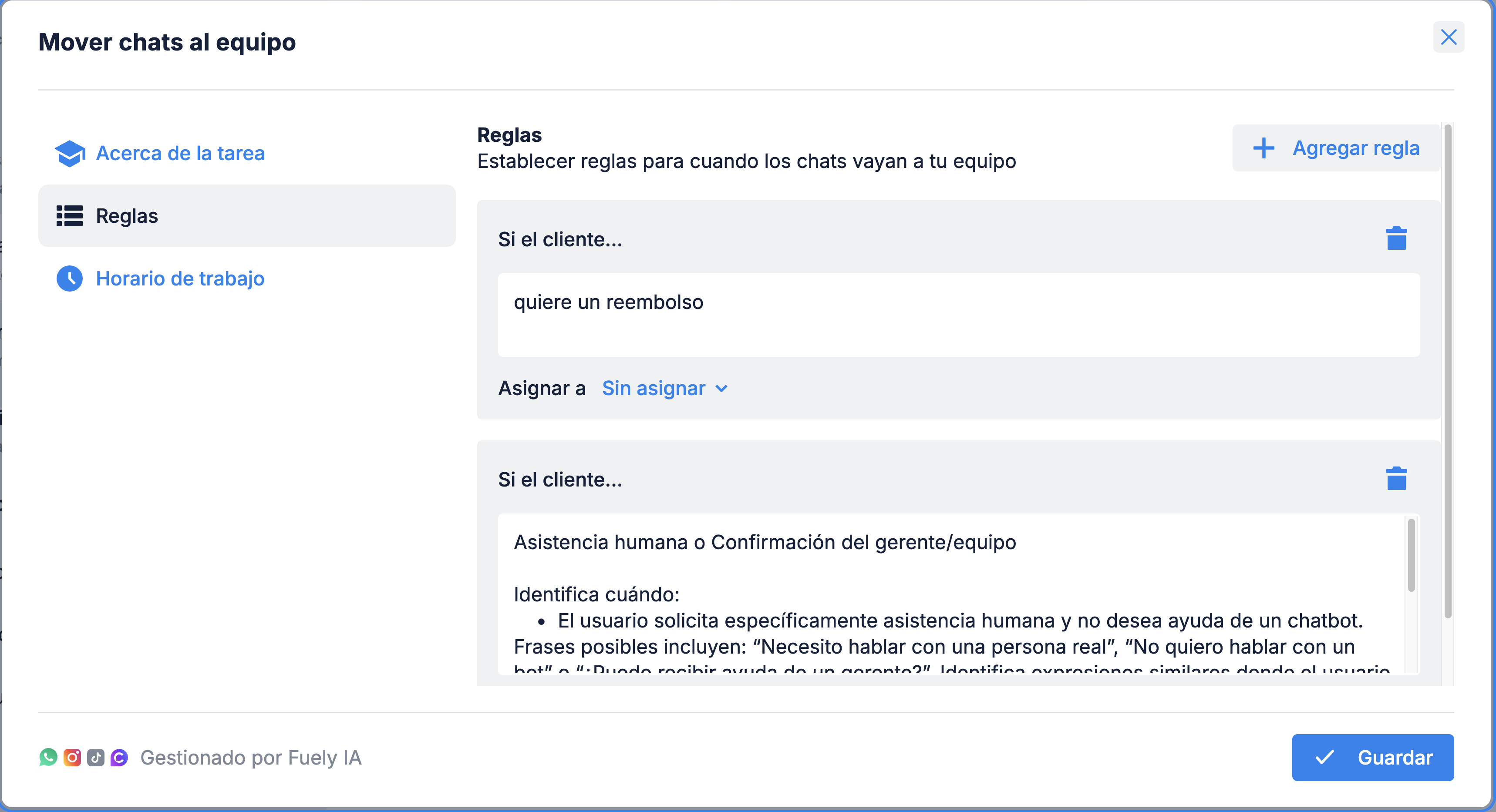Open the Acerca de la tarea section

pos(180,153)
